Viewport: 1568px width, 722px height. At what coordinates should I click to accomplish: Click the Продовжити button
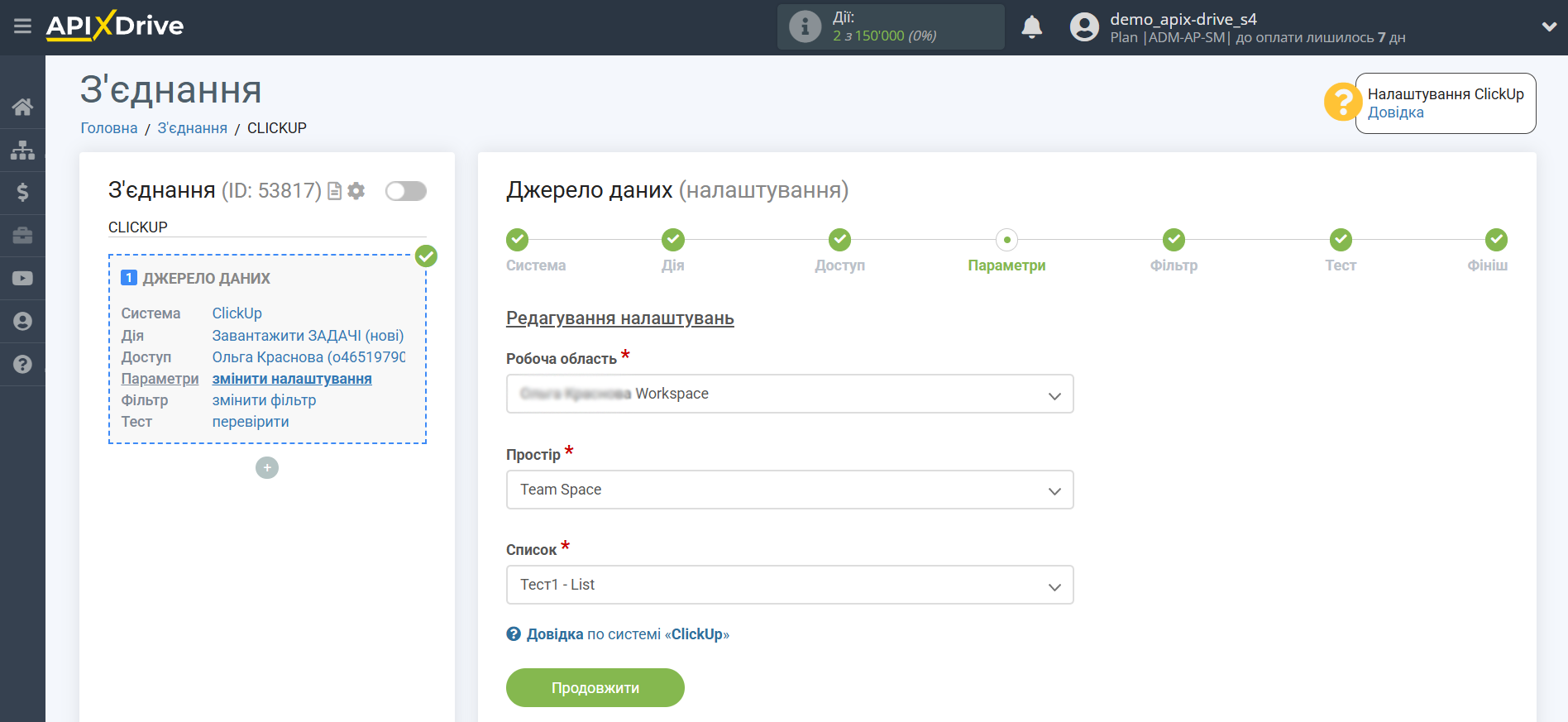pyautogui.click(x=595, y=688)
